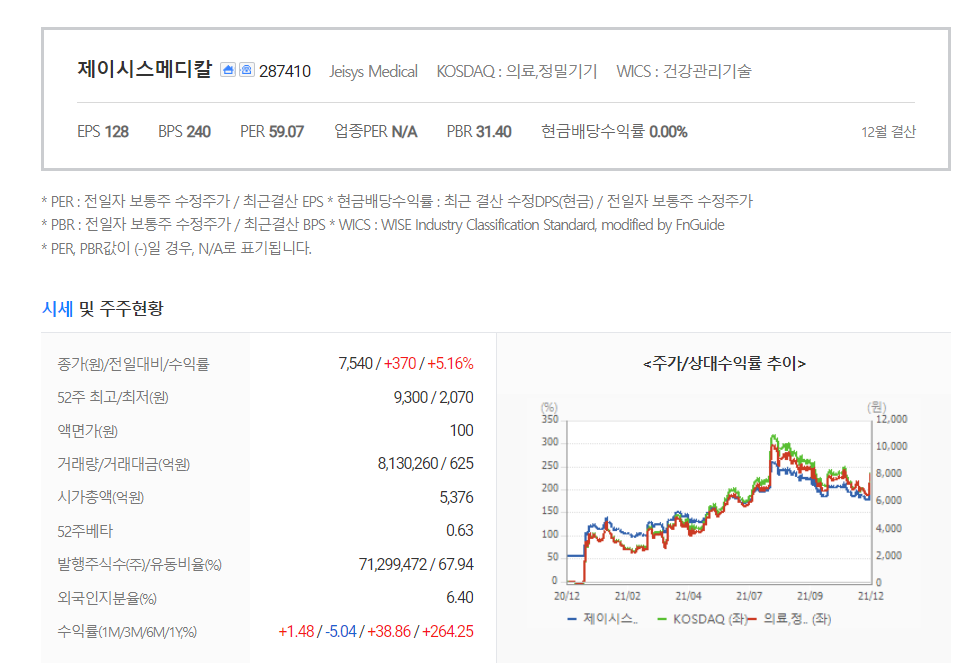Select the KOSDAQ : 의료,정밀기기 classification
The image size is (968, 663).
coord(517,72)
